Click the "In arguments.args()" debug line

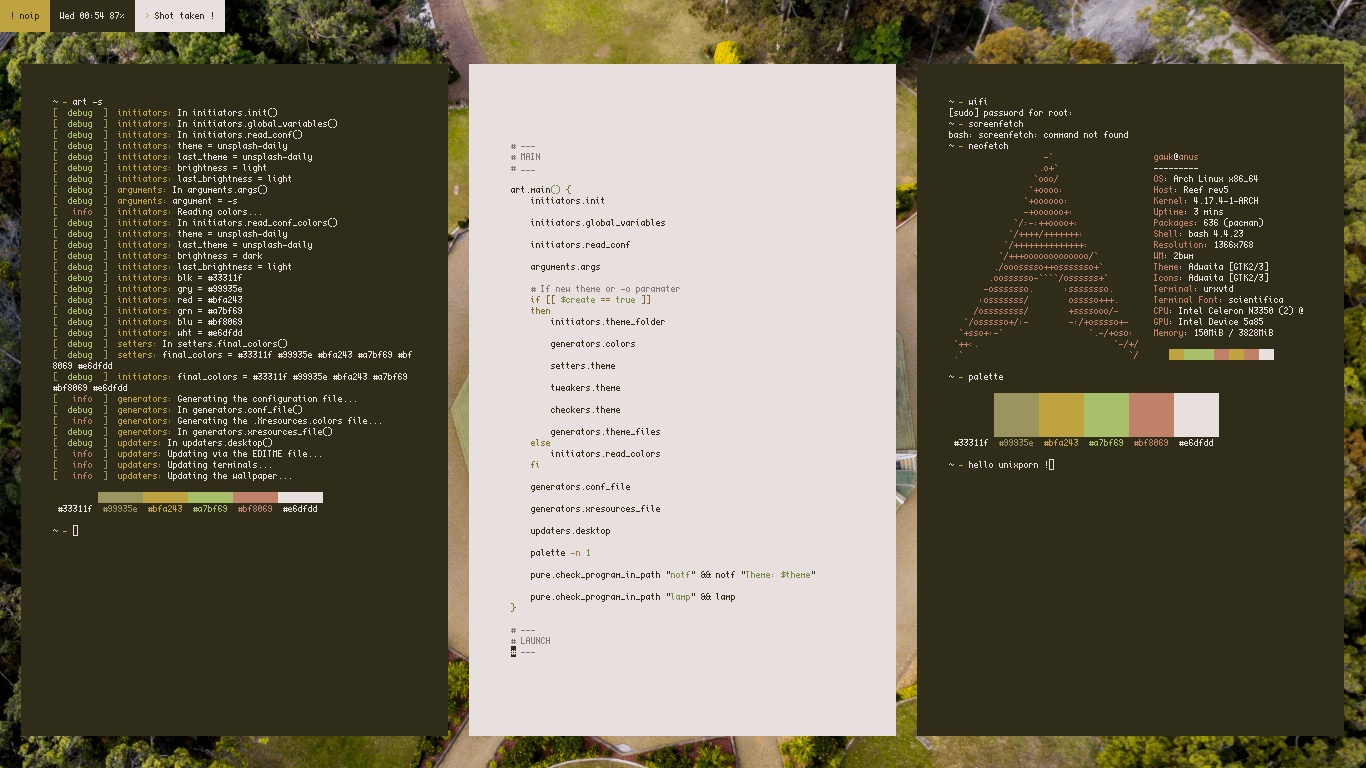[x=220, y=190]
